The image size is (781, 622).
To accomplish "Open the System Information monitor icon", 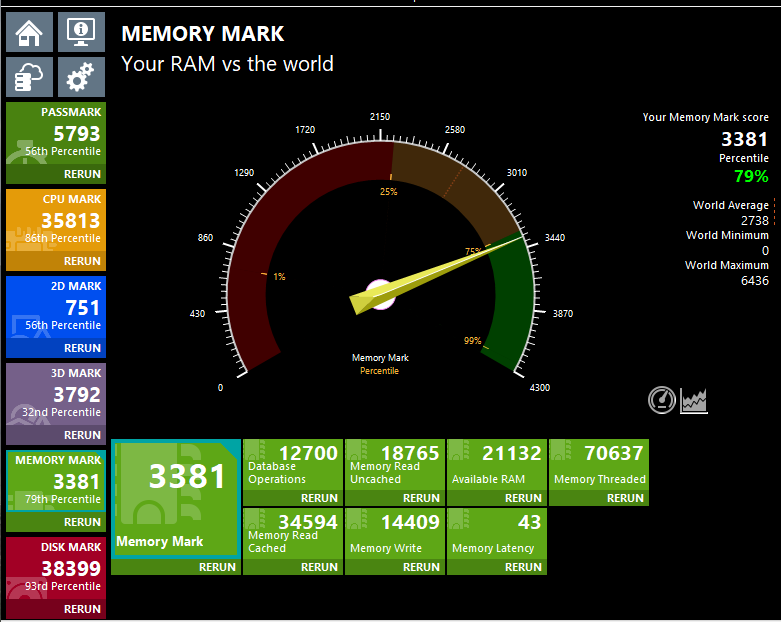I will [x=81, y=33].
